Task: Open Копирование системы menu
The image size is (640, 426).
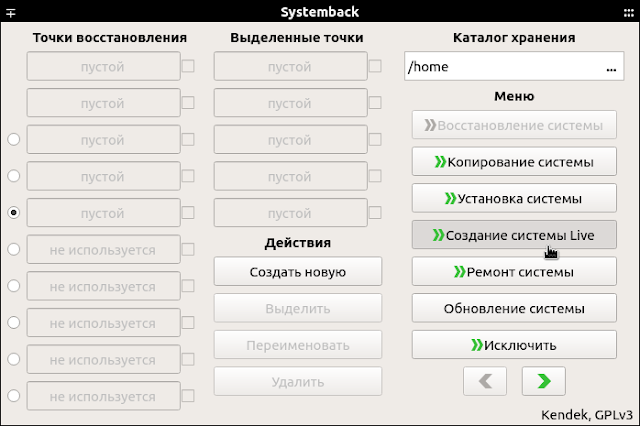Action: tap(514, 162)
